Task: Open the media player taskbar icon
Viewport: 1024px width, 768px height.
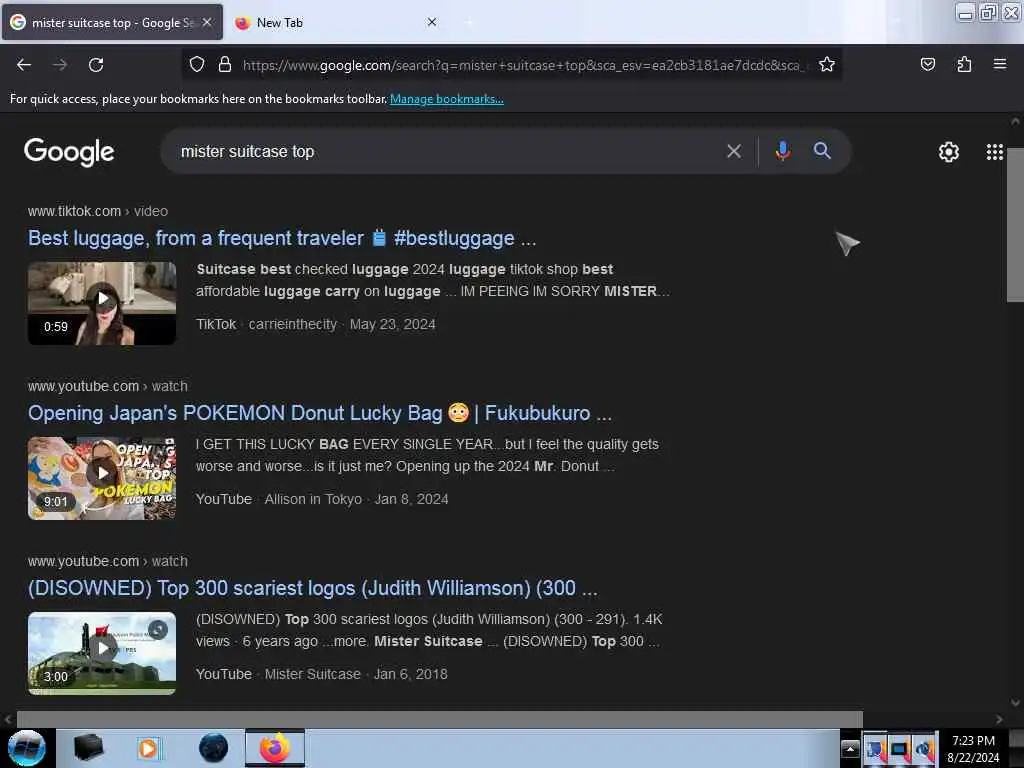Action: click(x=148, y=748)
